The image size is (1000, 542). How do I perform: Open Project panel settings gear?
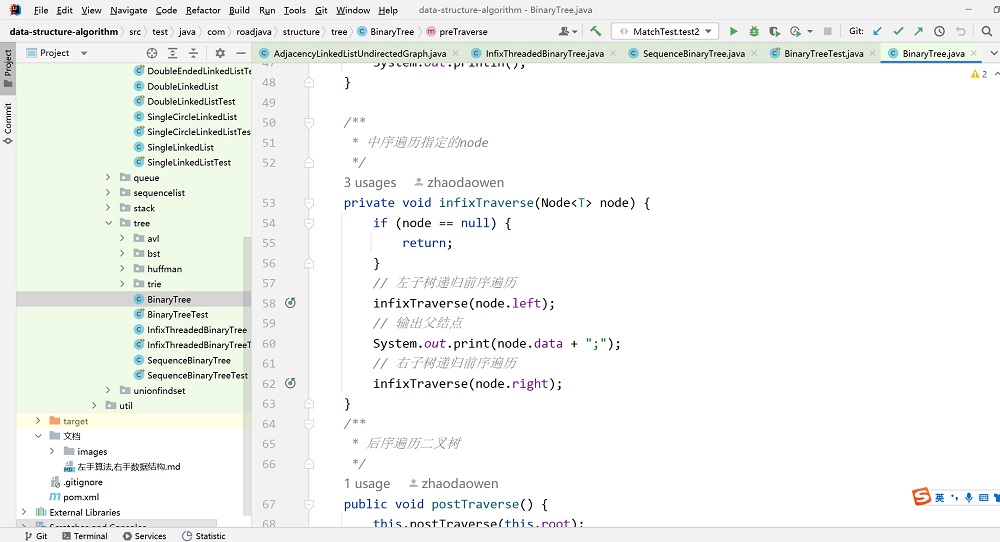click(x=220, y=53)
